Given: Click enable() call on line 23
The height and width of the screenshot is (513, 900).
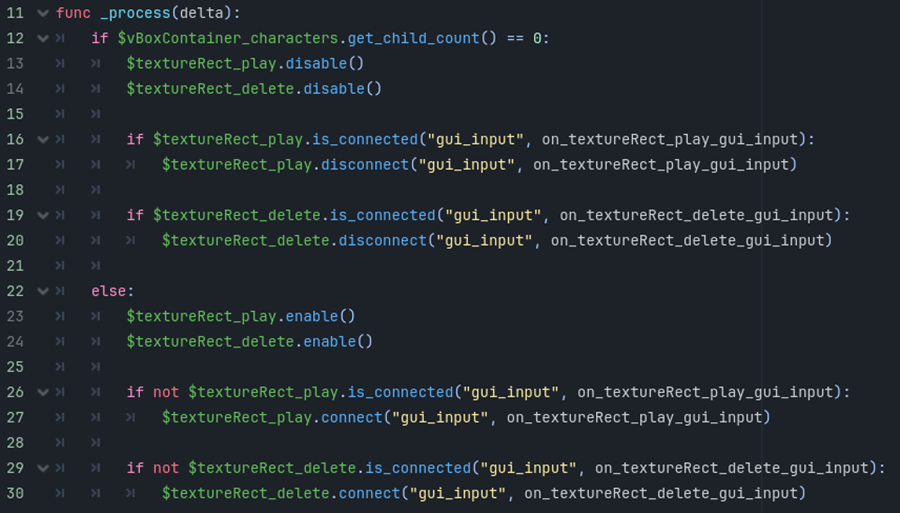Looking at the screenshot, I should tap(321, 316).
